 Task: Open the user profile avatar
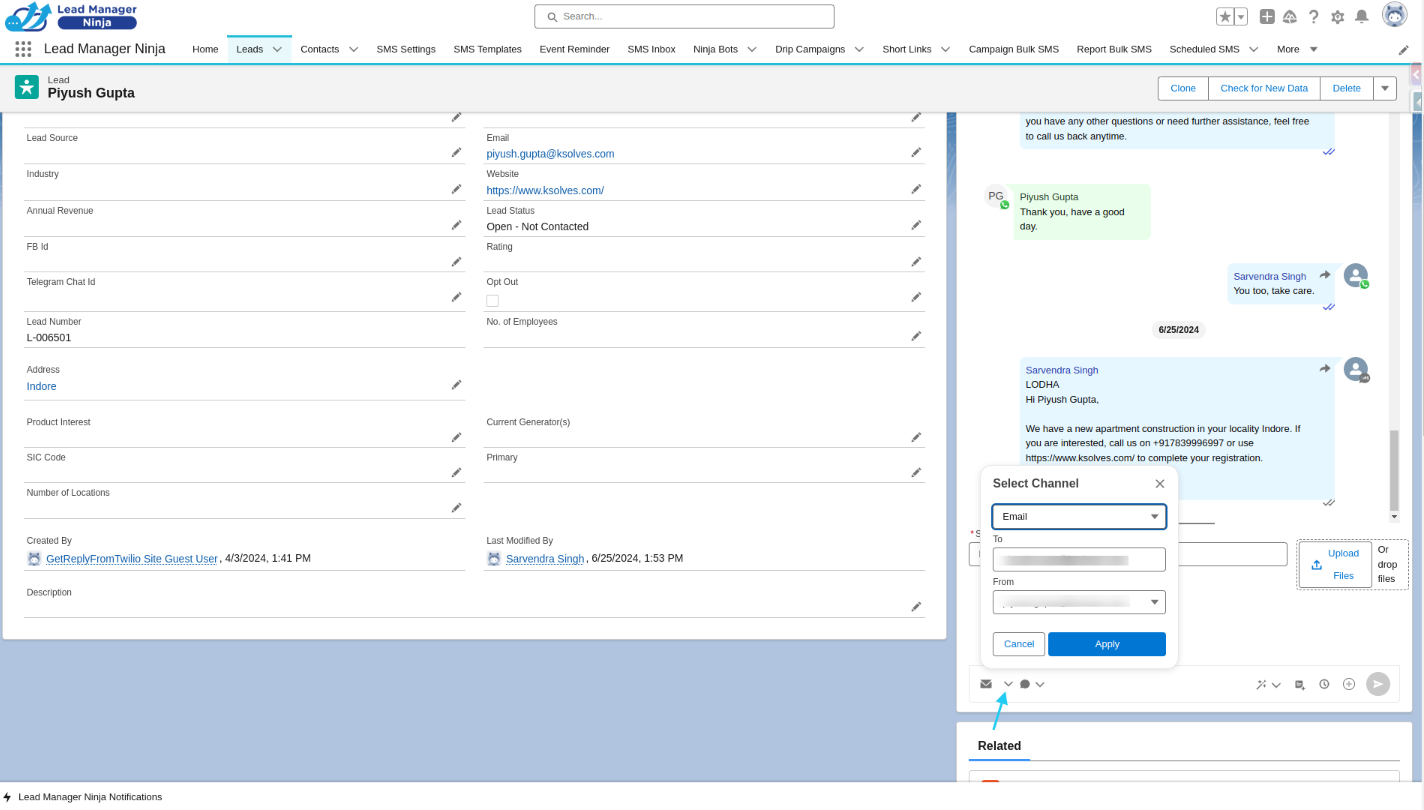point(1394,15)
